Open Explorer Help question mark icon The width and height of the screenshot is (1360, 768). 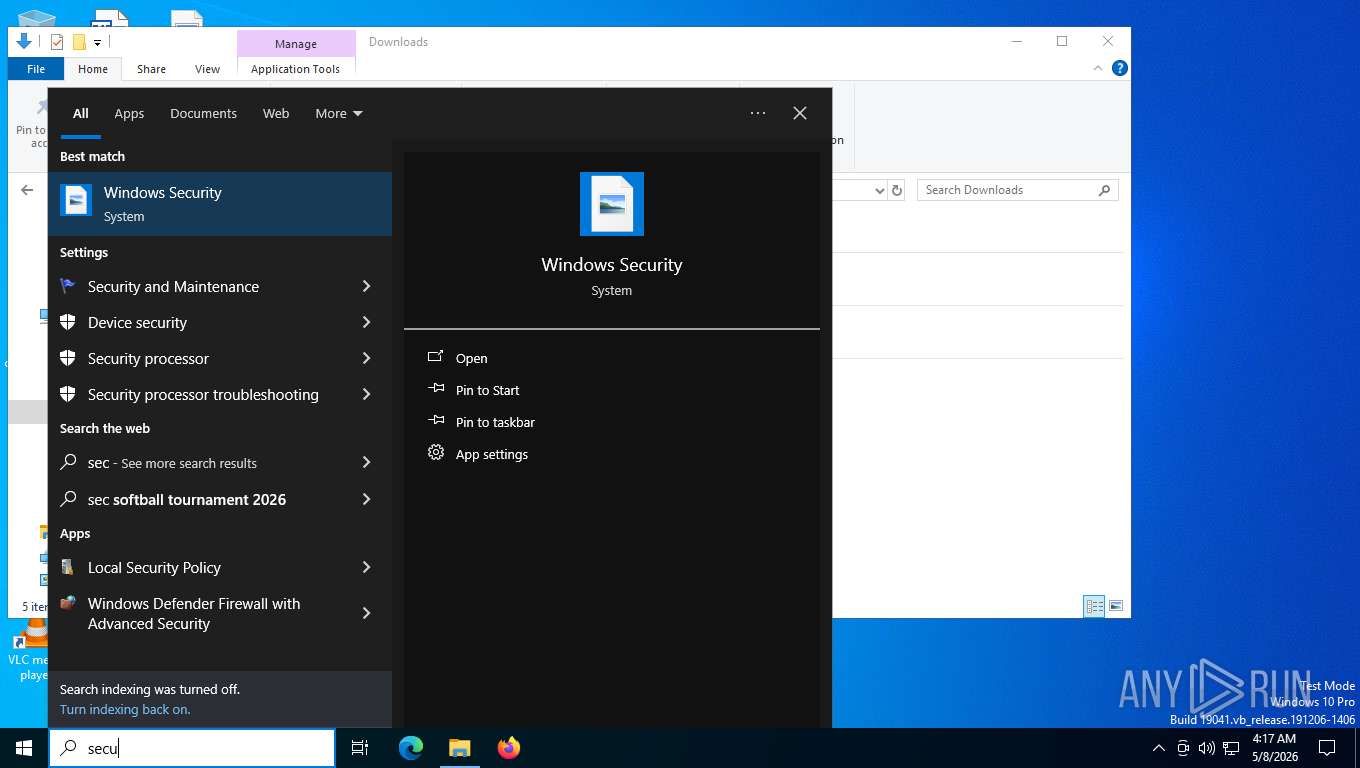(x=1120, y=68)
